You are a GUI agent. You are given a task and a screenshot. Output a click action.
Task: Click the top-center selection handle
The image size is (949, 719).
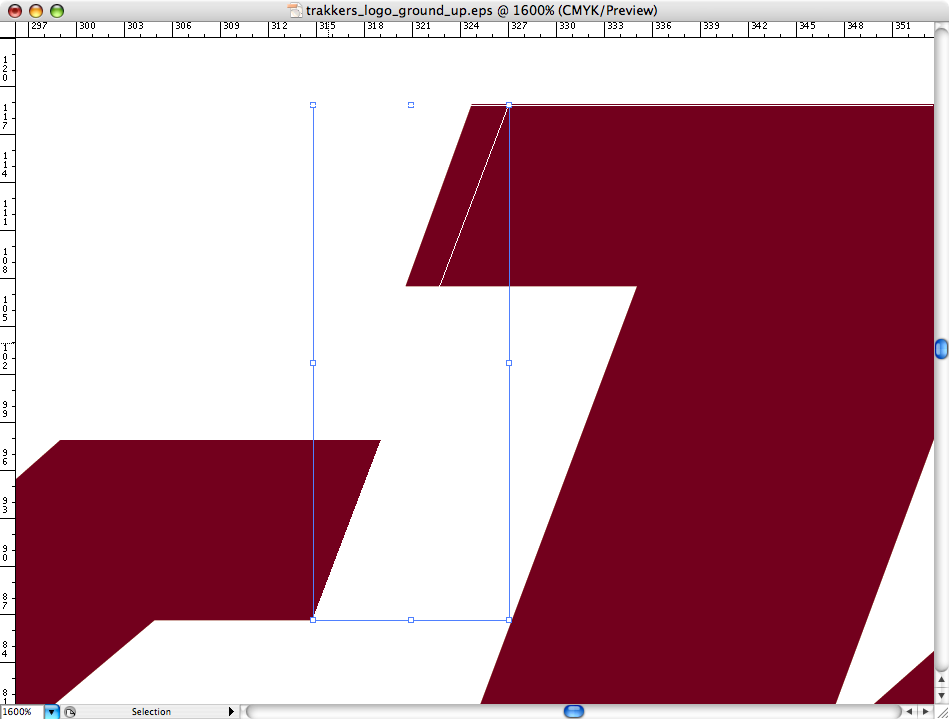click(x=411, y=105)
